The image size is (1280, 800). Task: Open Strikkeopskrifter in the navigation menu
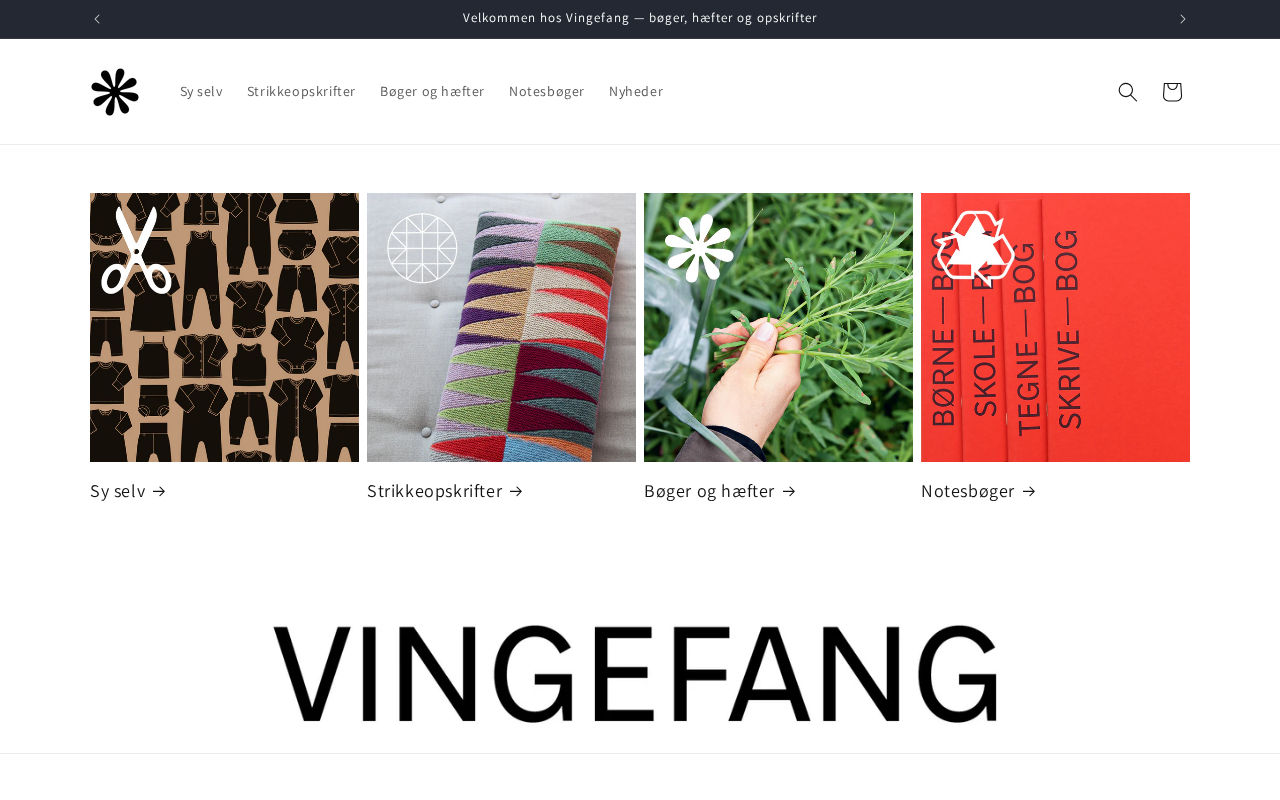301,92
